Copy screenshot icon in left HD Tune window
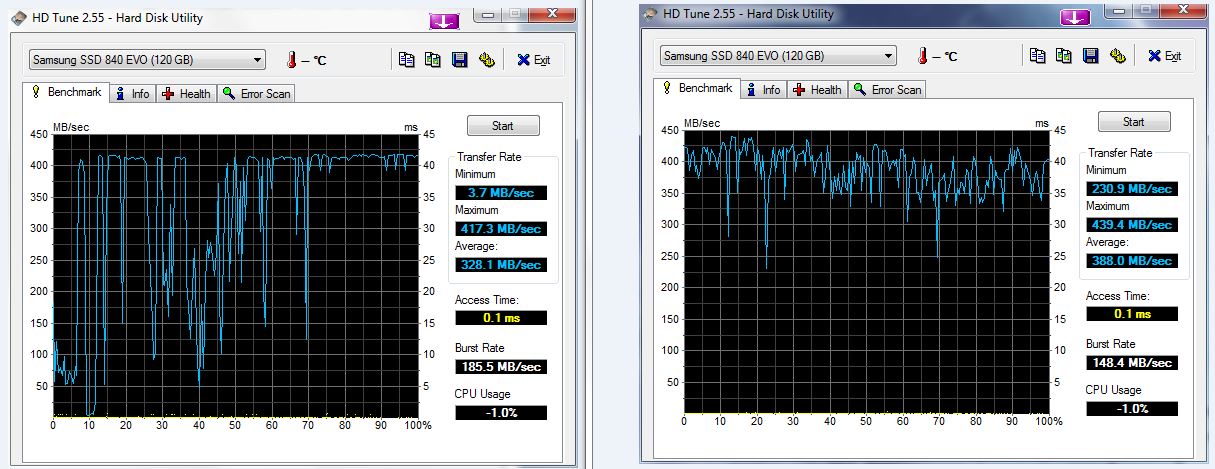Image resolution: width=1215 pixels, height=469 pixels. [x=433, y=60]
